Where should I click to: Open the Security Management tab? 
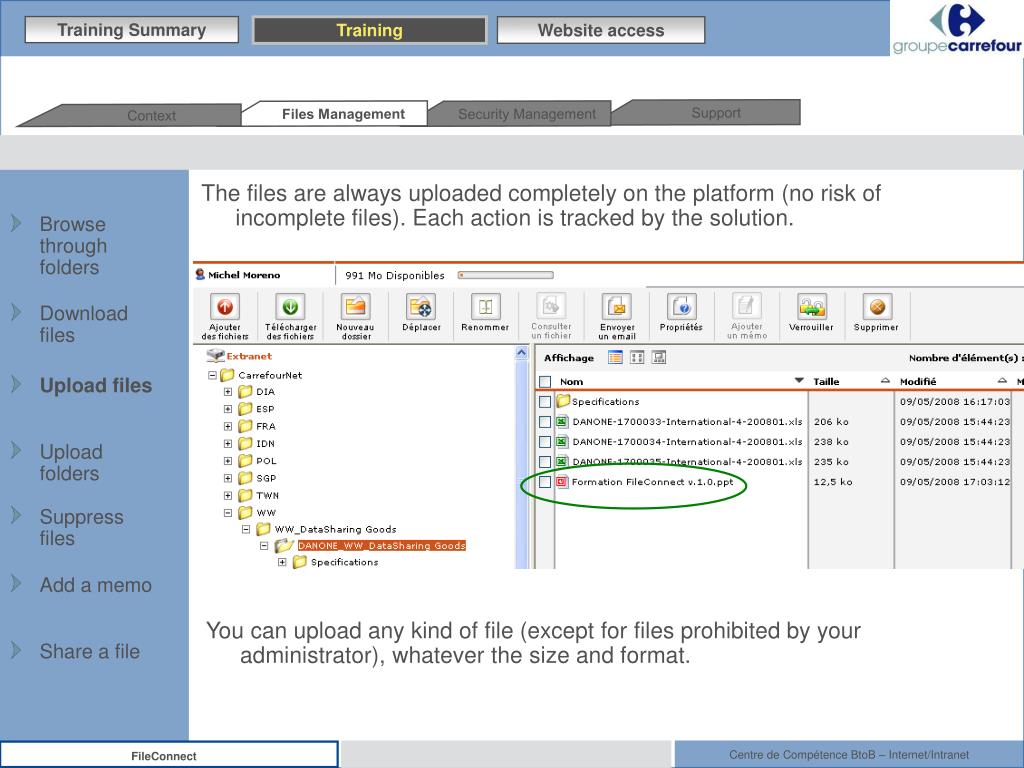526,114
